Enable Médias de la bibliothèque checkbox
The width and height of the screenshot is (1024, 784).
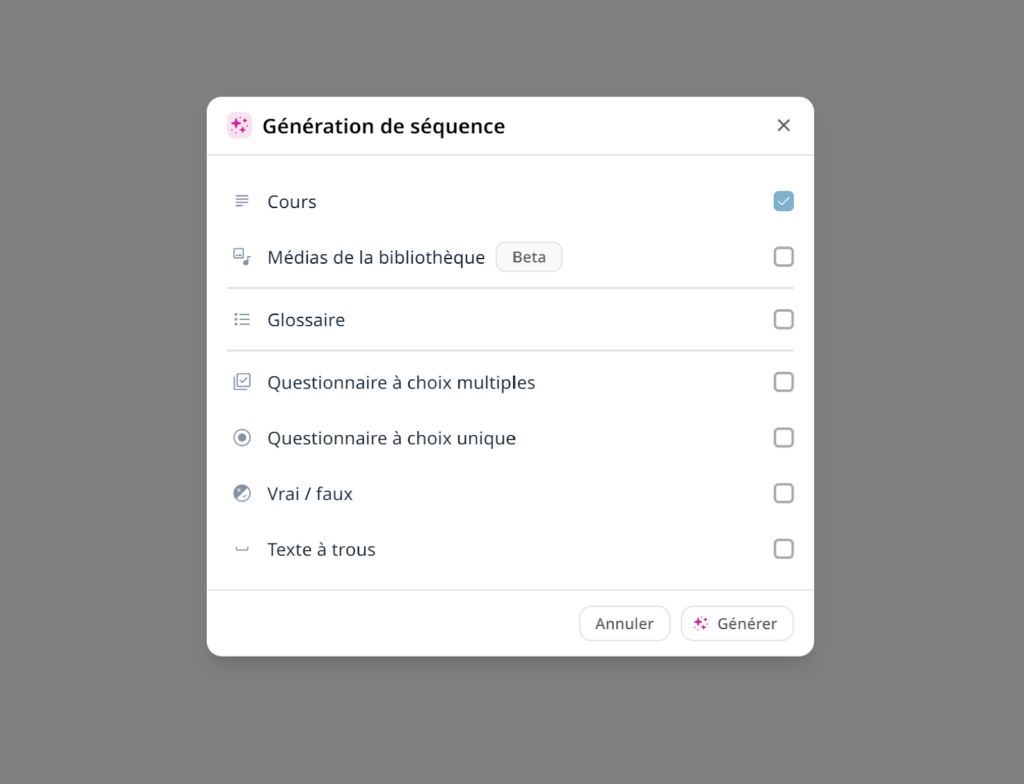pos(783,257)
